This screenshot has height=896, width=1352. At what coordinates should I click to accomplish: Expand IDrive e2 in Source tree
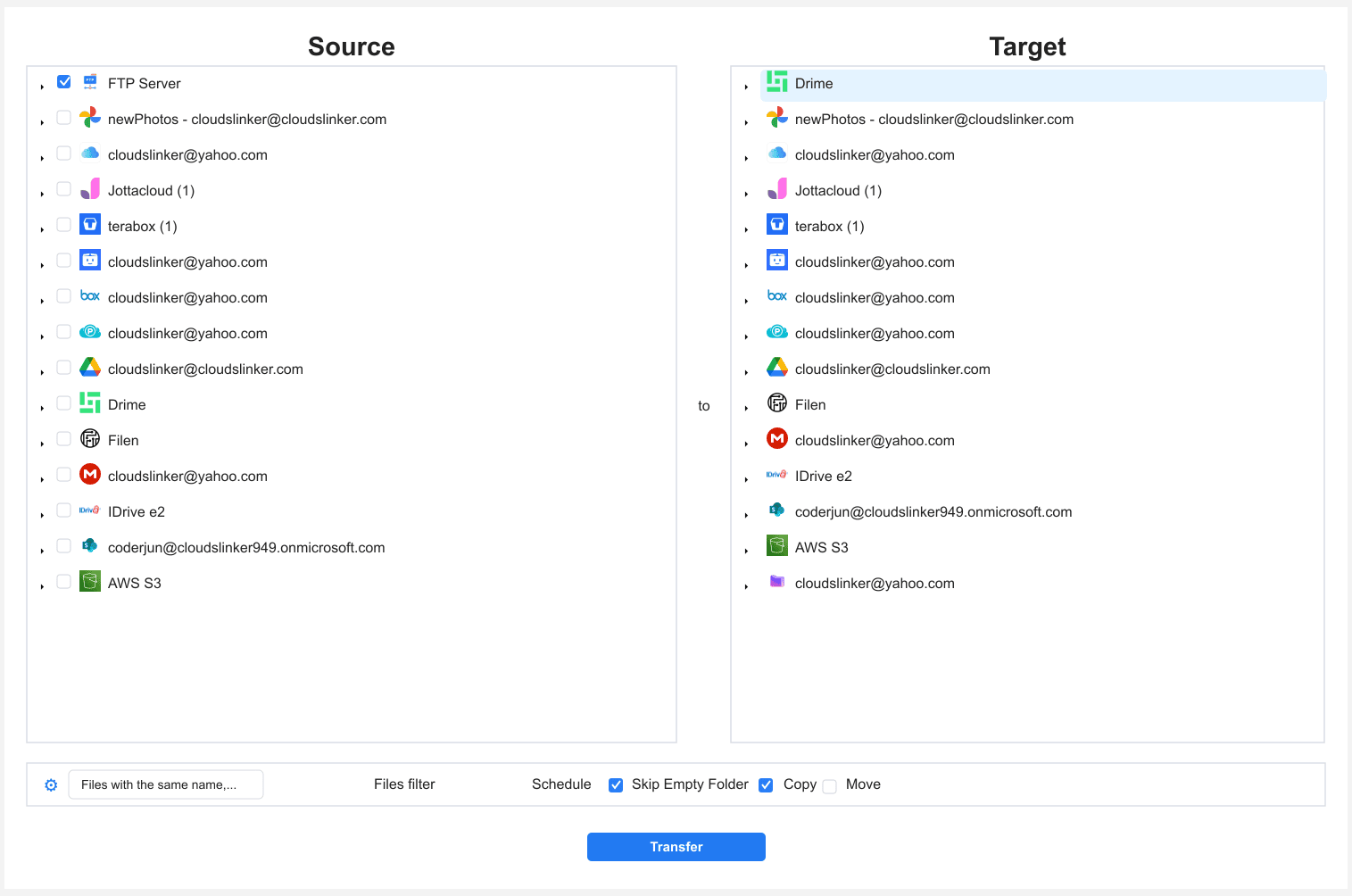point(42,515)
